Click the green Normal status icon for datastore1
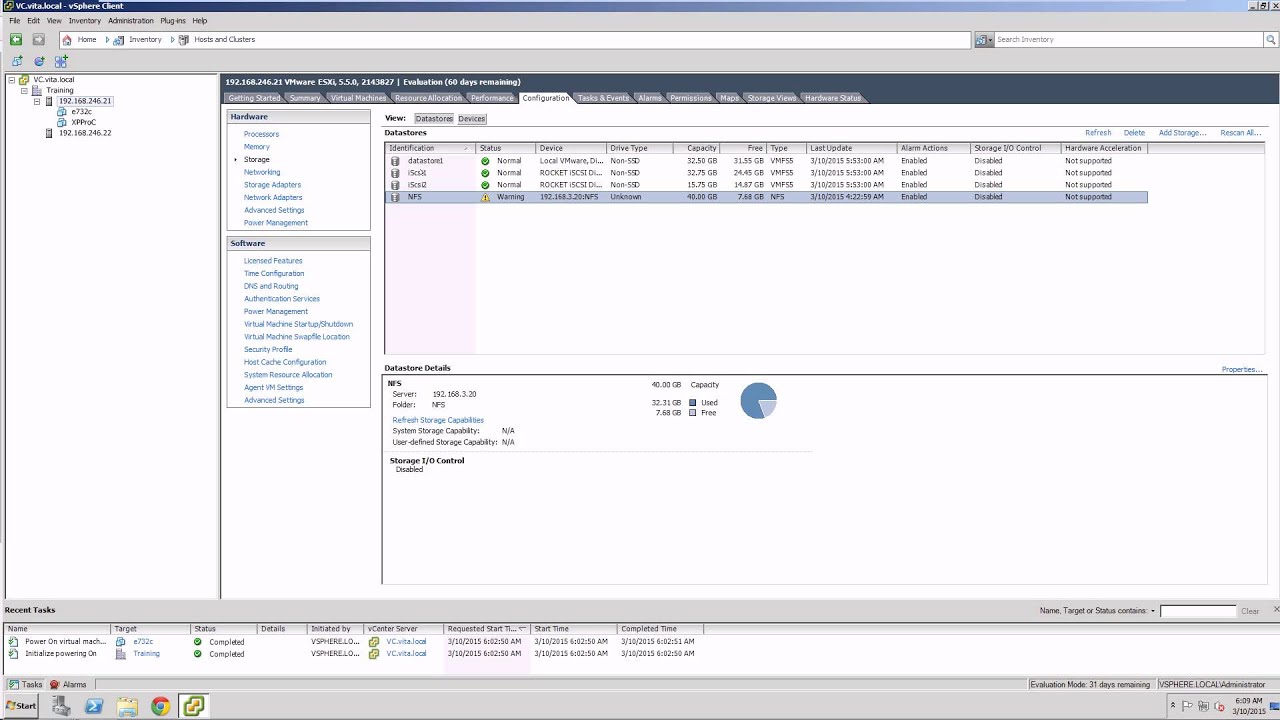Viewport: 1280px width, 720px height. tap(485, 161)
